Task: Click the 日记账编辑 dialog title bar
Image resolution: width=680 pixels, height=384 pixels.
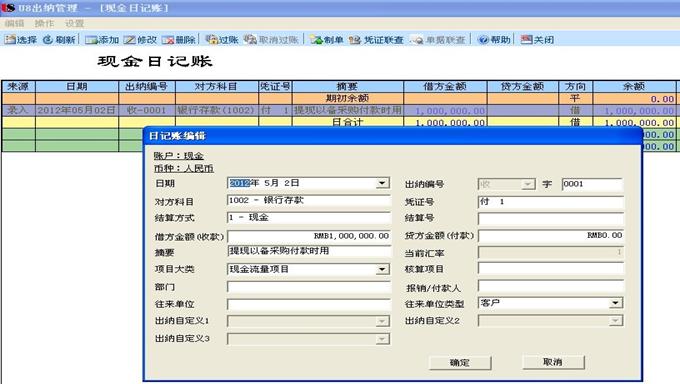Action: pyautogui.click(x=392, y=136)
